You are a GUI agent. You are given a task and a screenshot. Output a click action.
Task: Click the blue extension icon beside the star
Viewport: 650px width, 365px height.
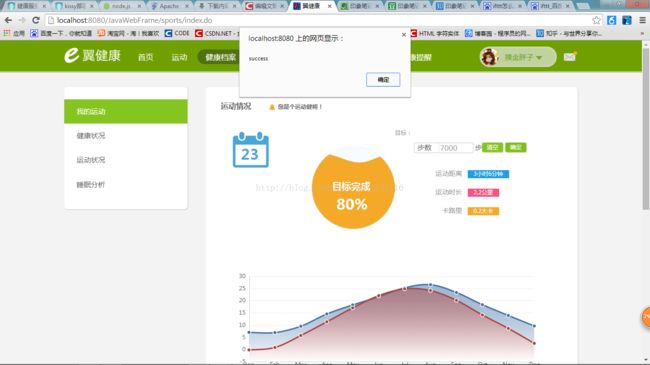(611, 20)
